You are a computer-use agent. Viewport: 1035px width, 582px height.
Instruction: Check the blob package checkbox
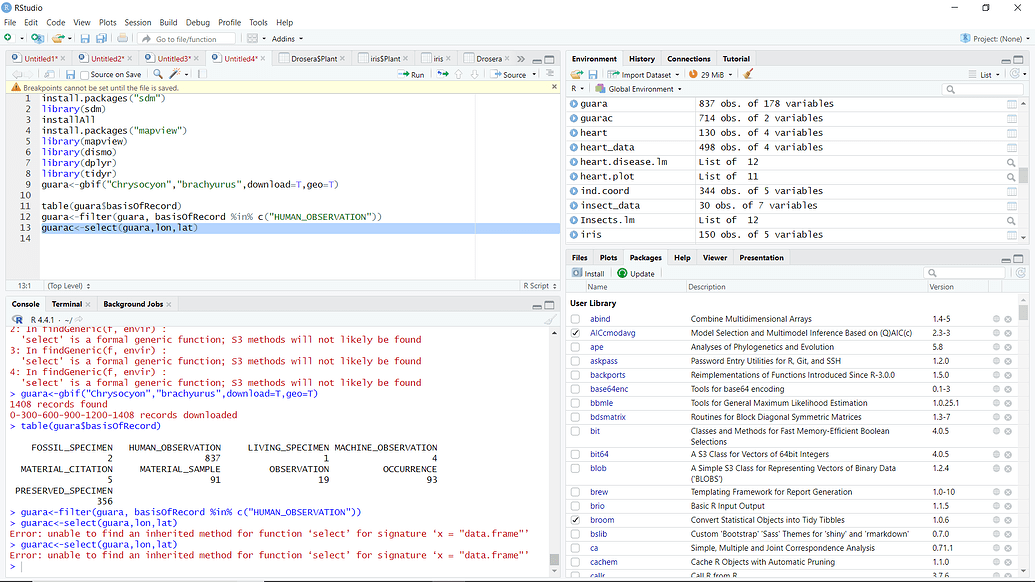(575, 468)
